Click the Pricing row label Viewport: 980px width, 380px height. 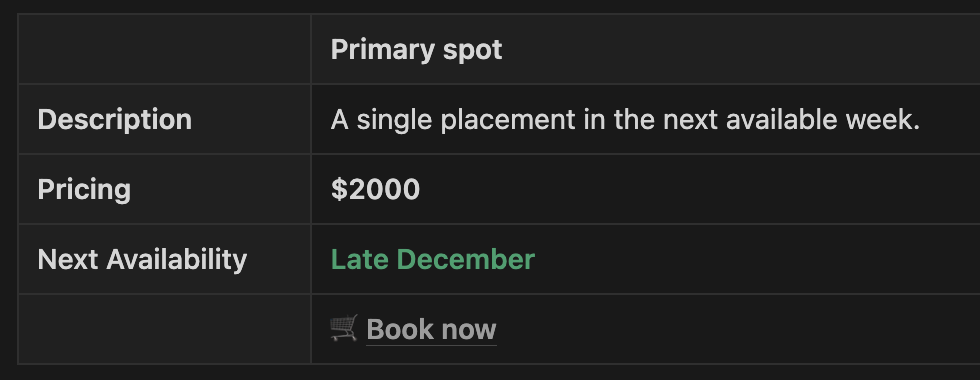[x=84, y=189]
